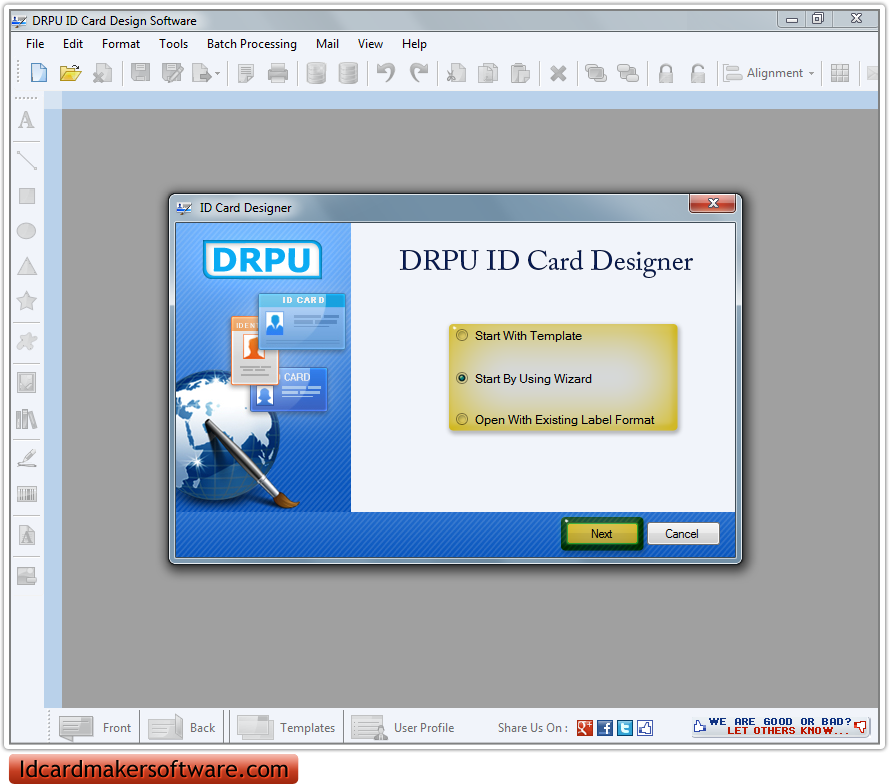Select the Rectangle shape tool
The image size is (889, 784).
[27, 196]
